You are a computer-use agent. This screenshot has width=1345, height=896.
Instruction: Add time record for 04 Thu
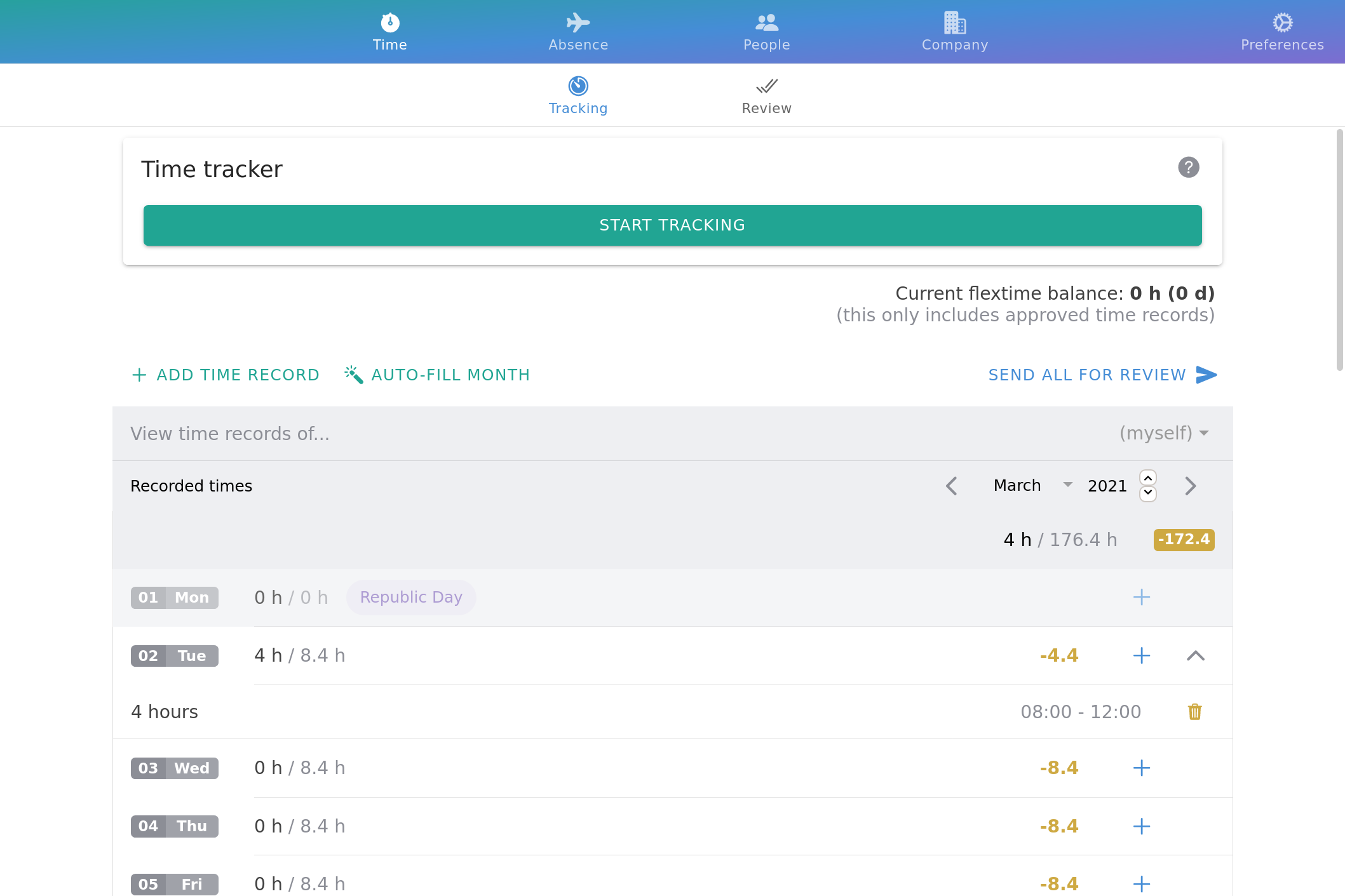pos(1142,826)
